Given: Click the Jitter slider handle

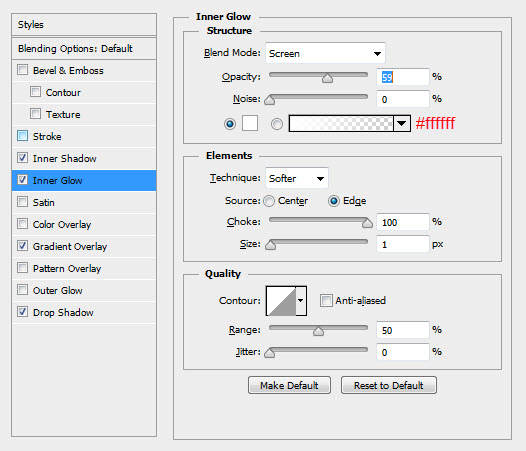Looking at the screenshot, I should click(269, 353).
